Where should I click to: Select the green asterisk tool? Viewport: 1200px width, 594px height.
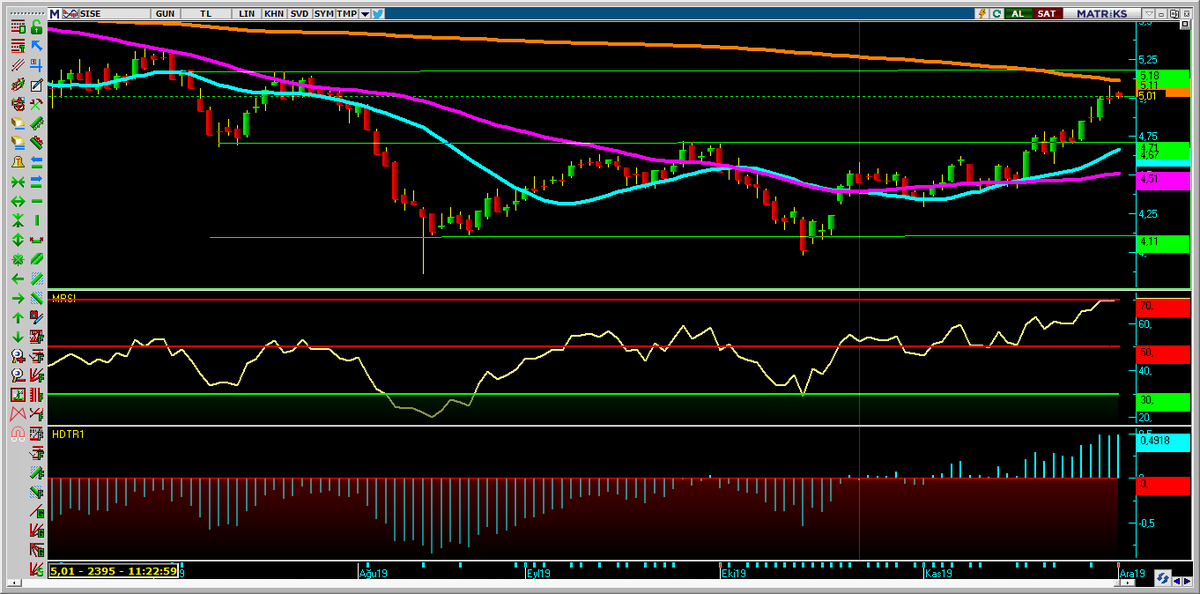pos(18,259)
